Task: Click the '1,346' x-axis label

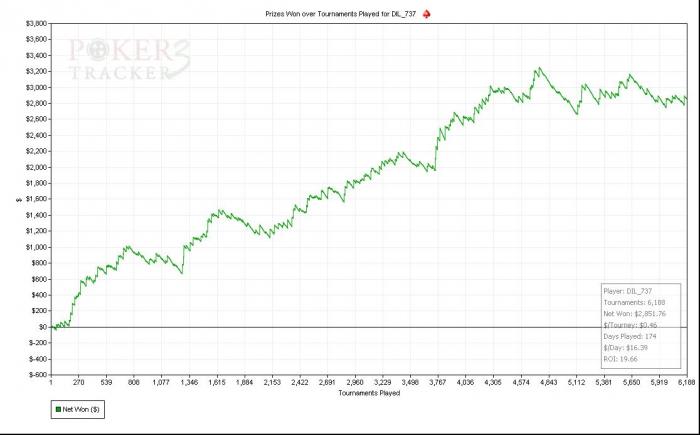Action: (189, 382)
